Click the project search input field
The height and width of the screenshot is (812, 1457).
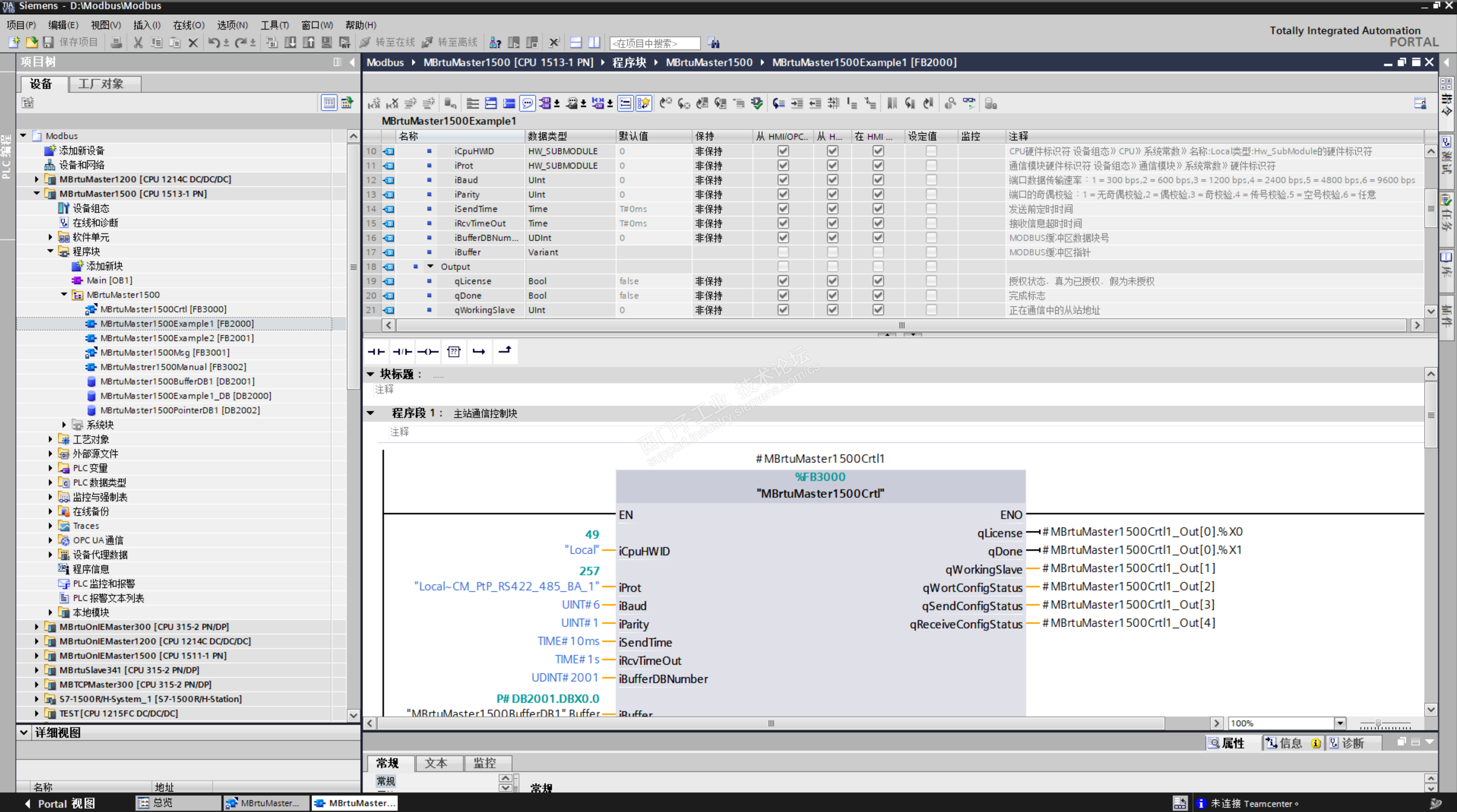tap(655, 43)
